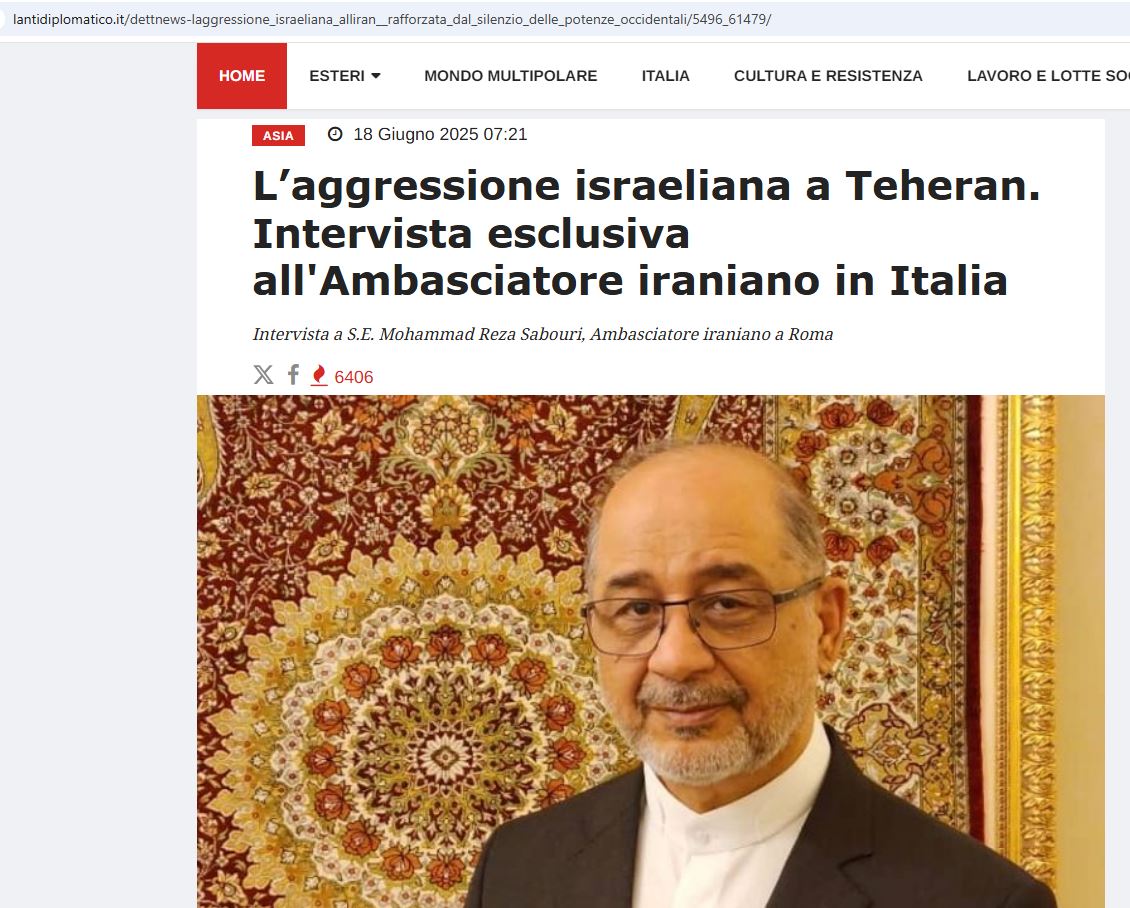The image size is (1130, 908).
Task: Open the CULTURA E RESISTENZA section
Action: [828, 76]
